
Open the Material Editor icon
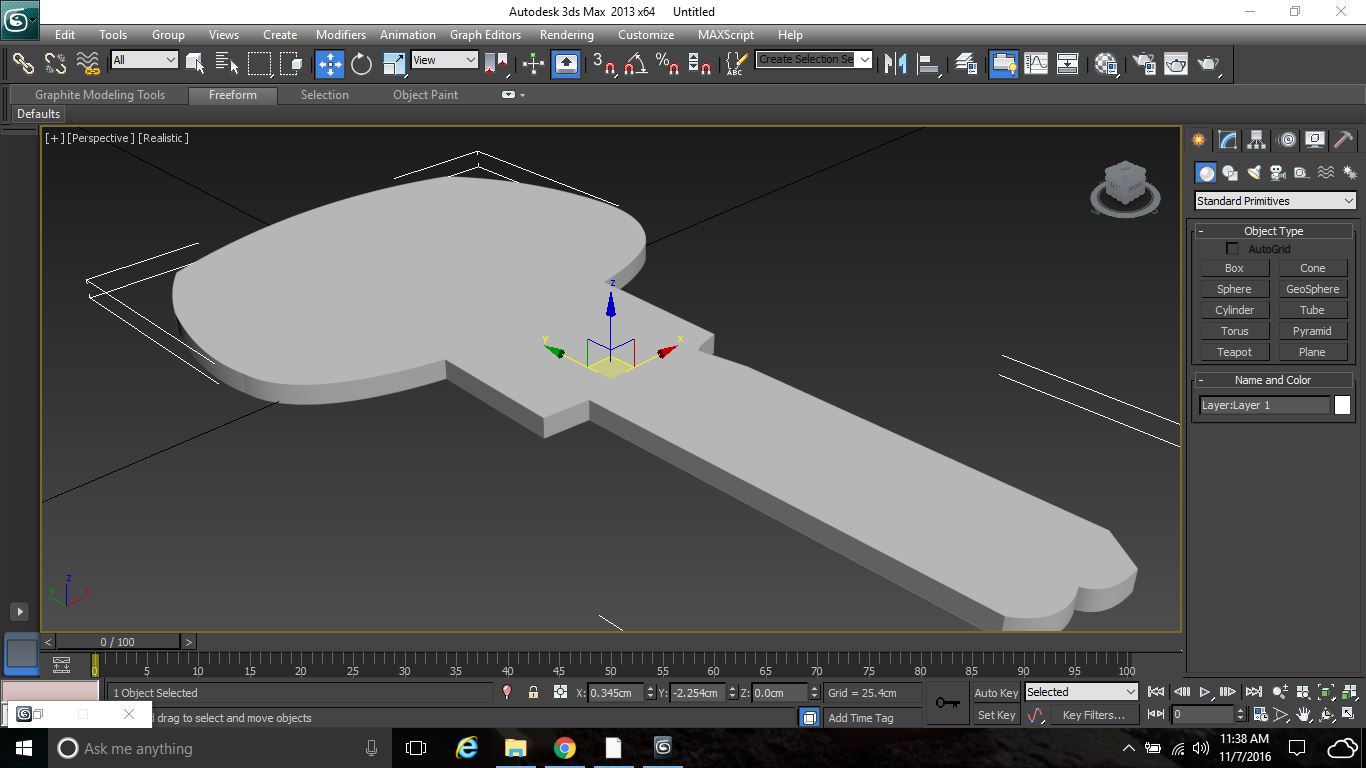(x=1106, y=64)
